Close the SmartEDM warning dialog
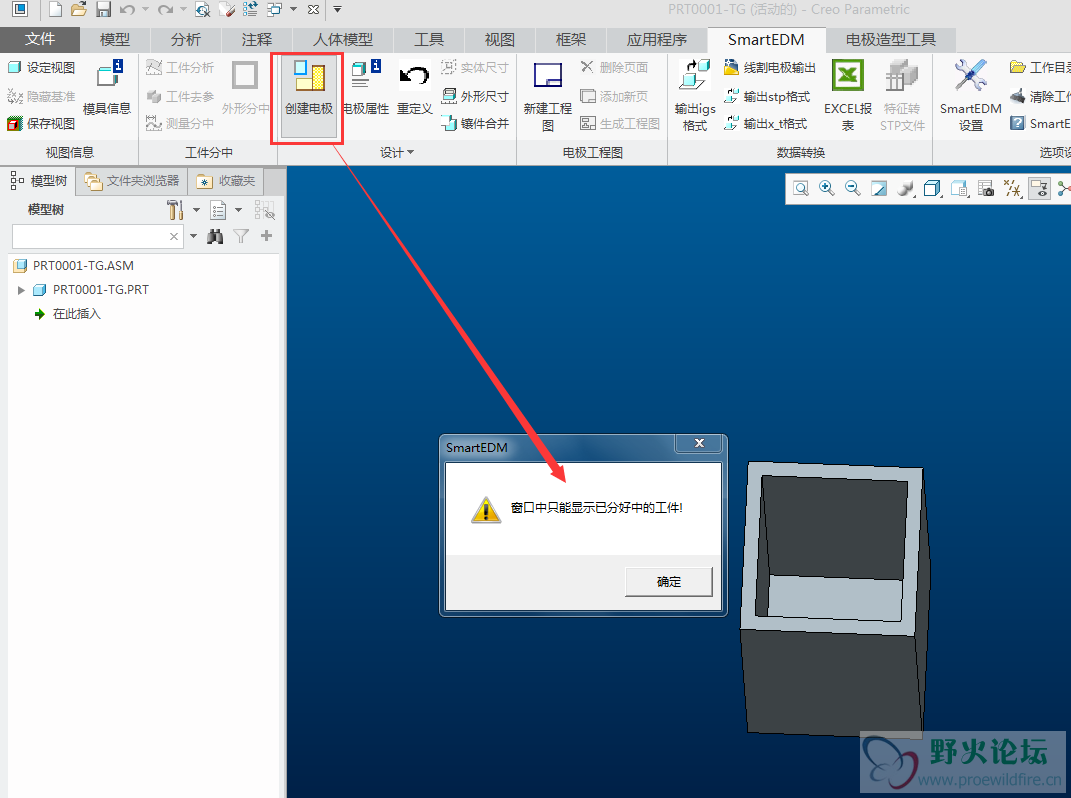 click(699, 443)
